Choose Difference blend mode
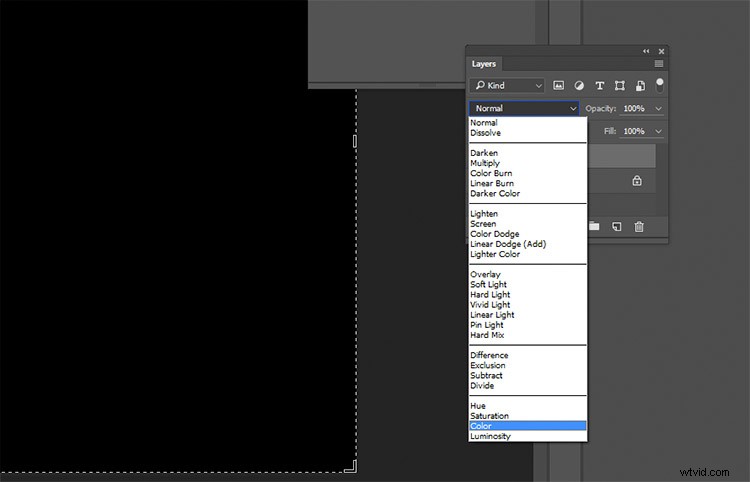Screen dimensions: 750x482 tap(528, 355)
